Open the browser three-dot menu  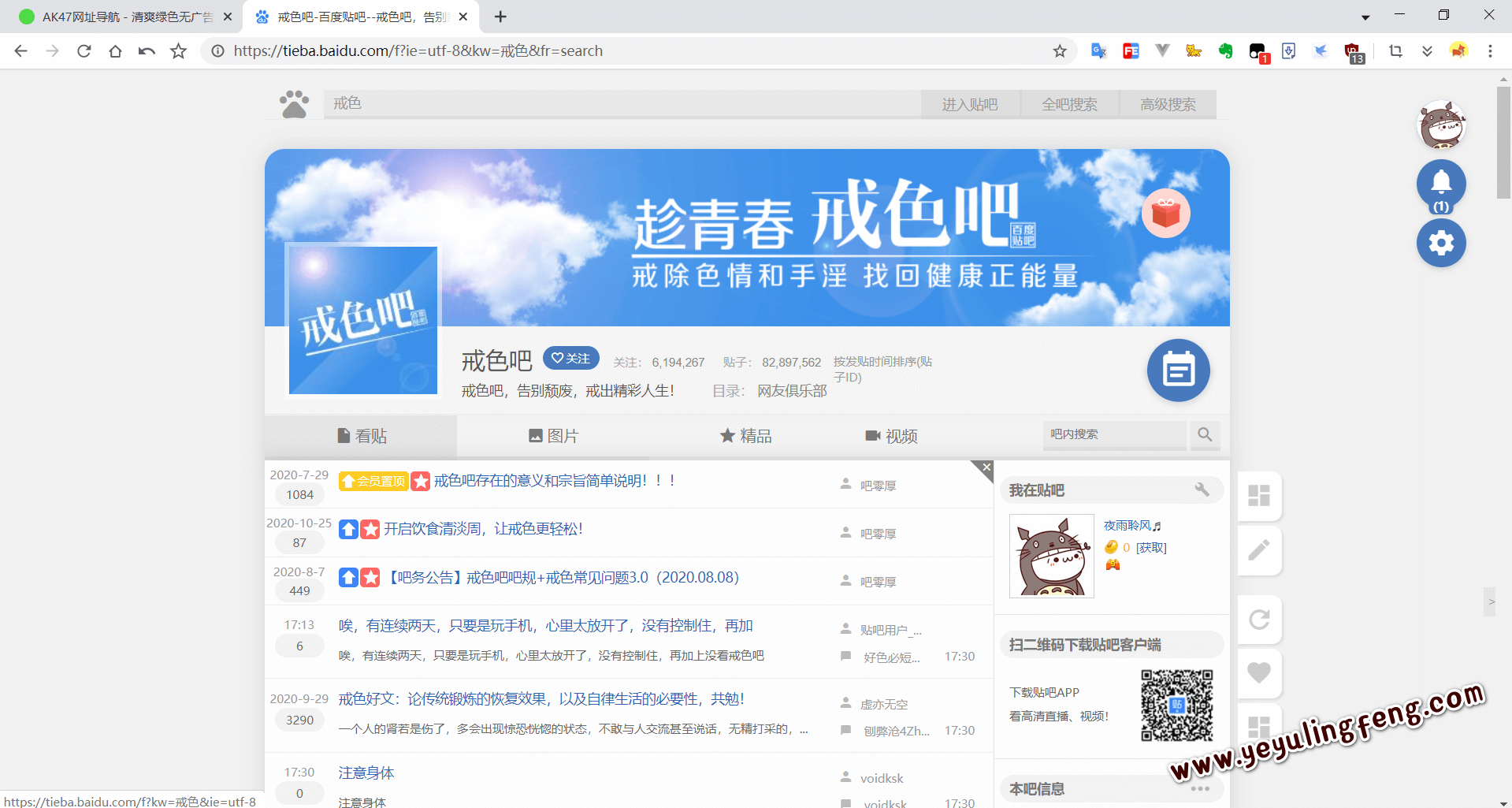[1490, 51]
